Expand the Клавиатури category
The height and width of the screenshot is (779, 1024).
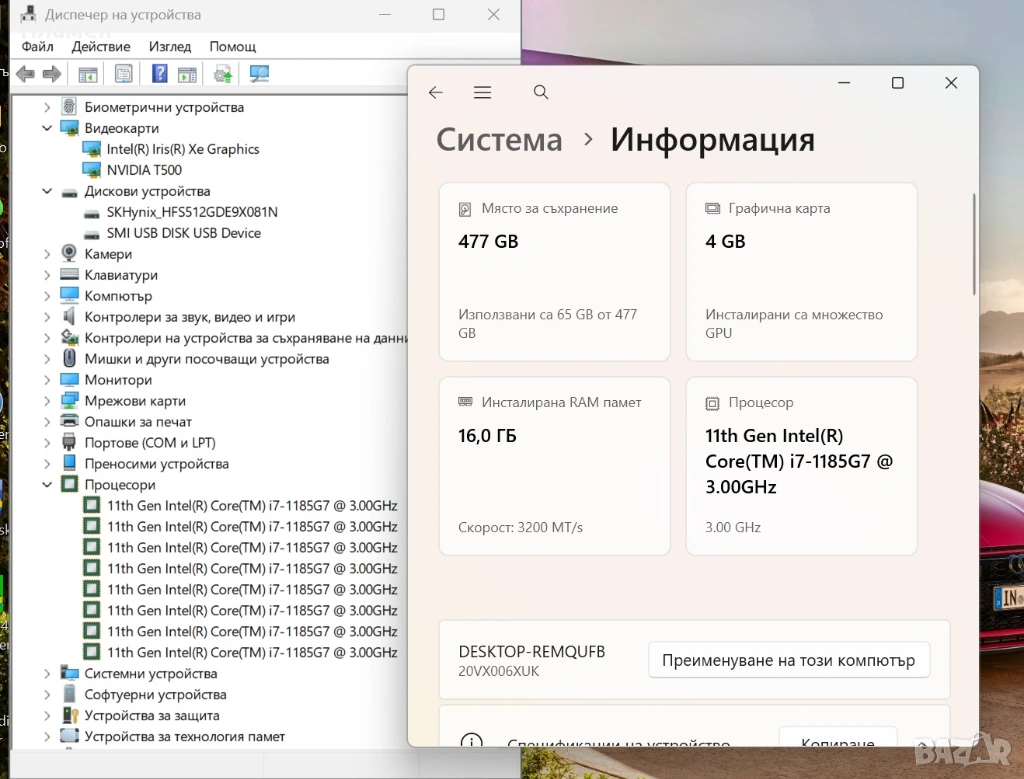point(47,275)
